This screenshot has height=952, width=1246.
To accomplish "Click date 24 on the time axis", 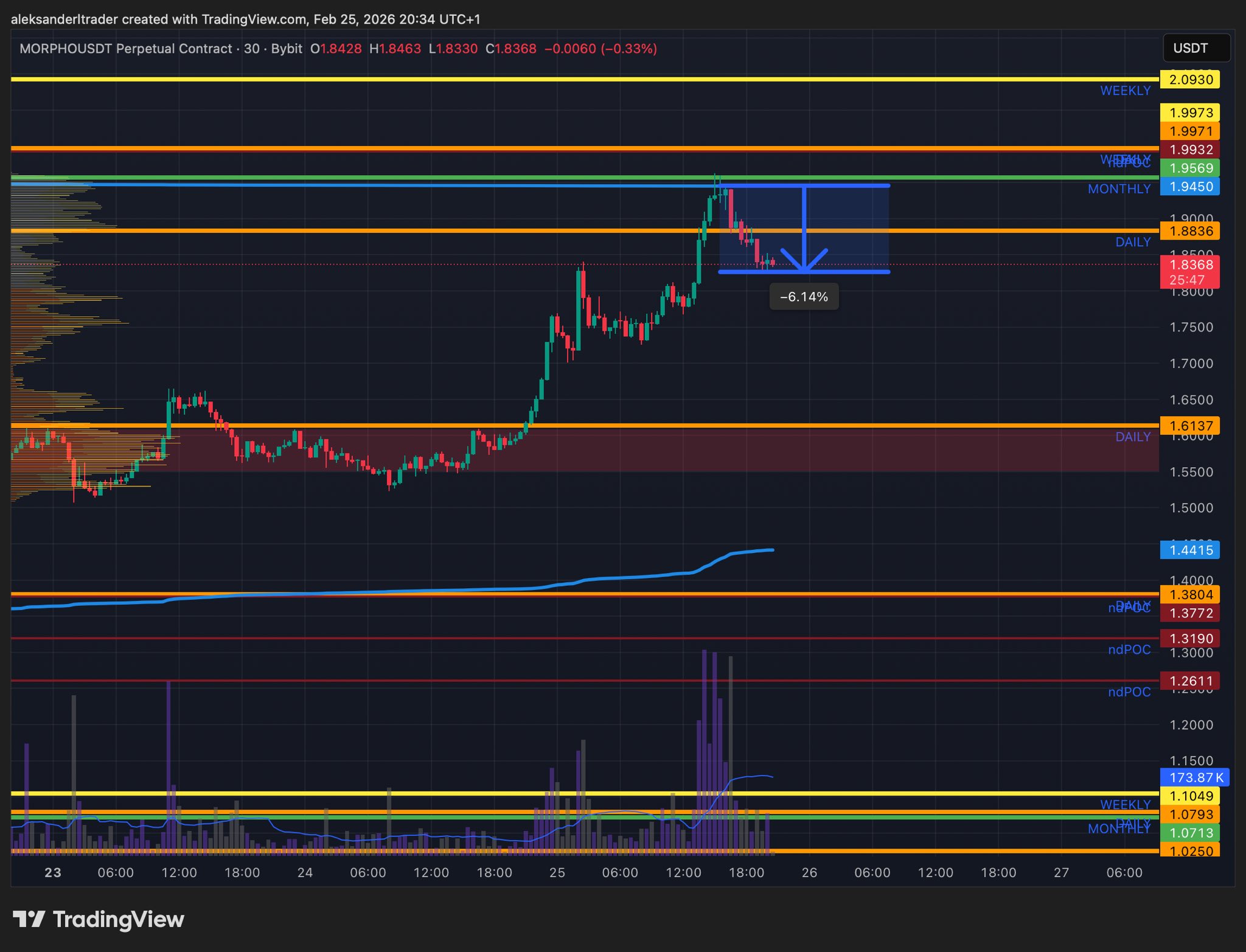I will 305,872.
